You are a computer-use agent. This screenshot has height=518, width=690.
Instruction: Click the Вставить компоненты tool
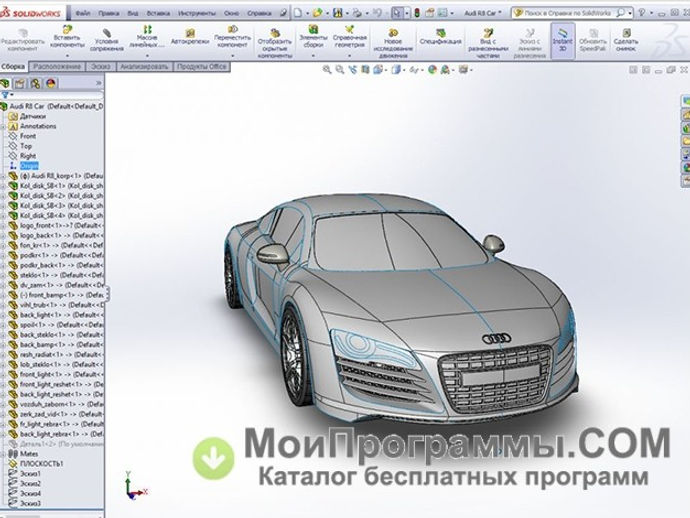tap(67, 37)
